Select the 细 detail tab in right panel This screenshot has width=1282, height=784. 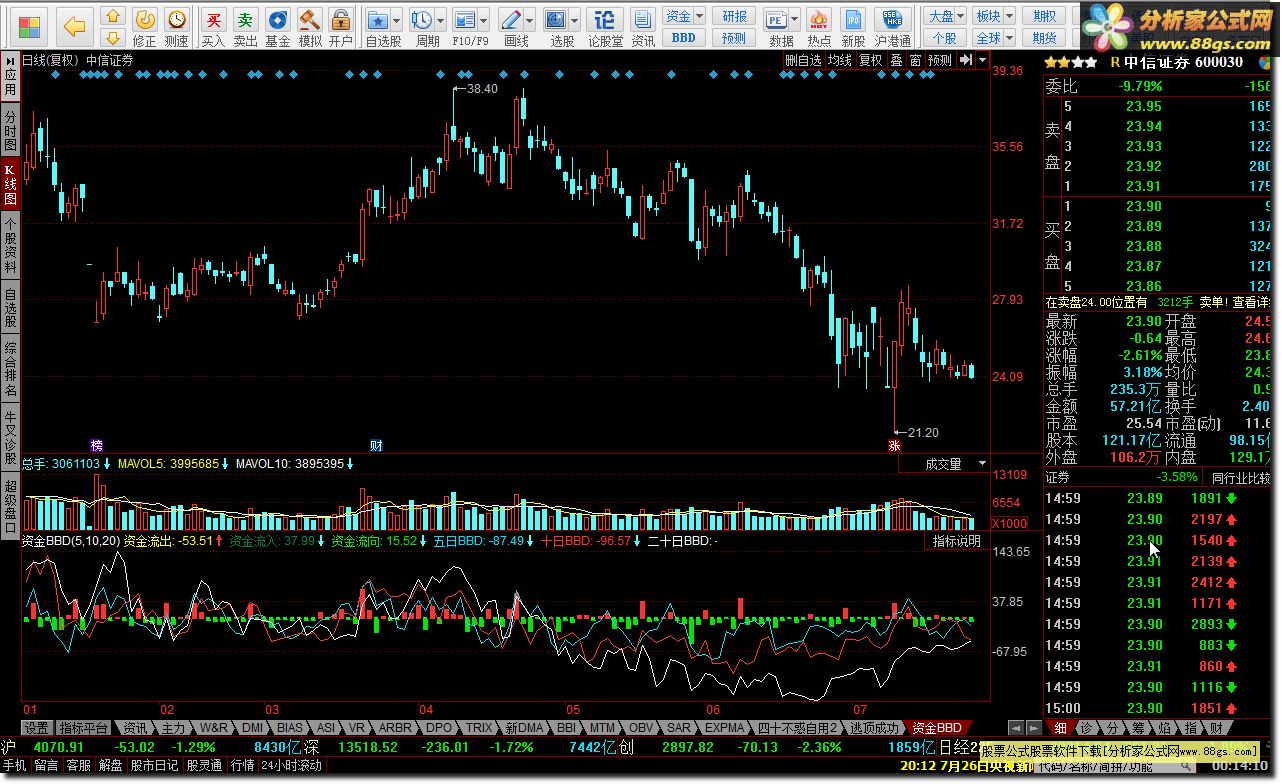pos(1059,727)
